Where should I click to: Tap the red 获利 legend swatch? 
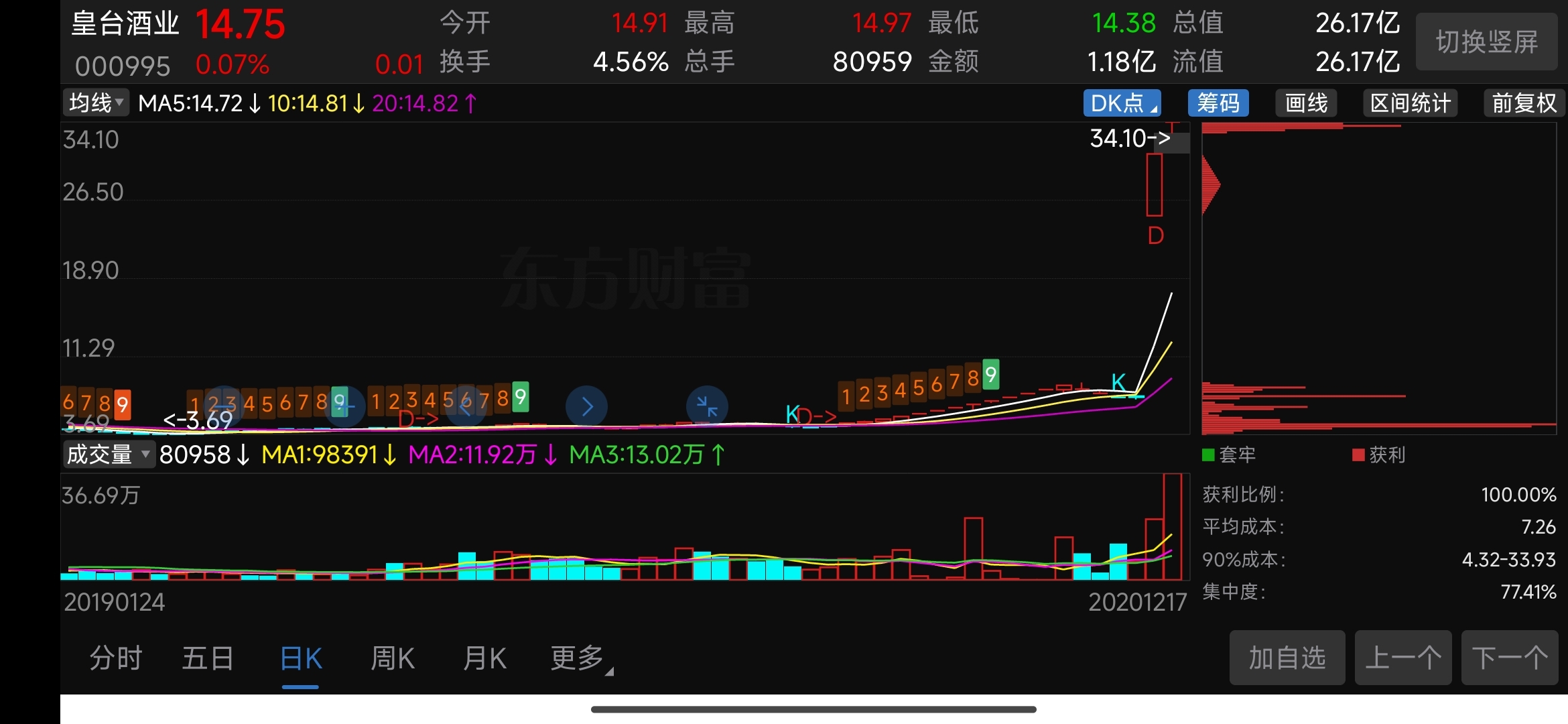[1359, 455]
